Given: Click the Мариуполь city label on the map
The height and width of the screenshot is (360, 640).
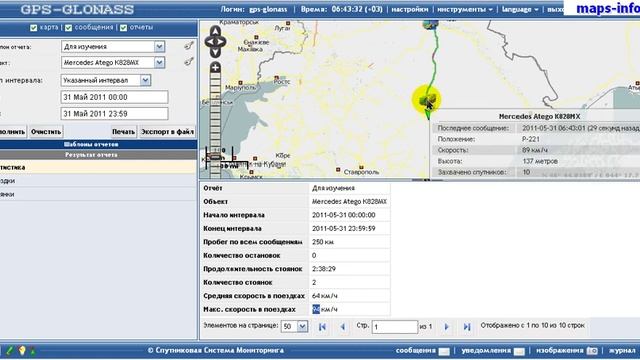Looking at the screenshot, I should [x=240, y=88].
